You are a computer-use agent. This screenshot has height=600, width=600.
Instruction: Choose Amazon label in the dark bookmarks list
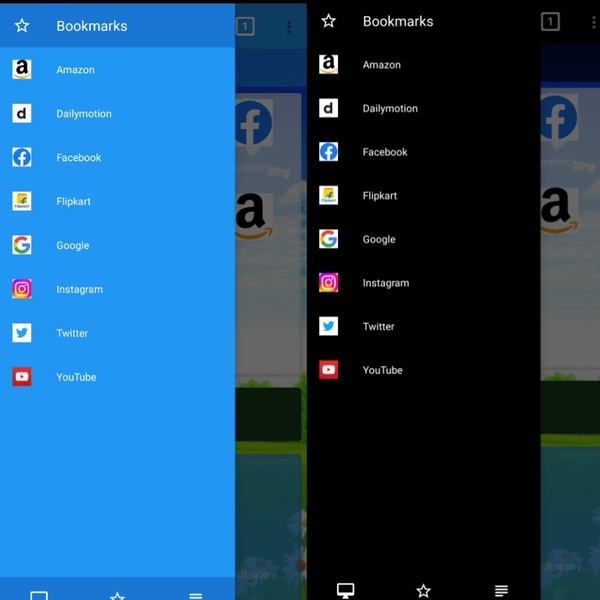tap(382, 65)
